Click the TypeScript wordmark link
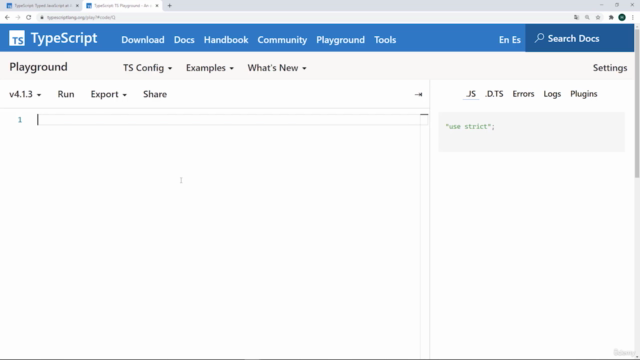 point(64,38)
